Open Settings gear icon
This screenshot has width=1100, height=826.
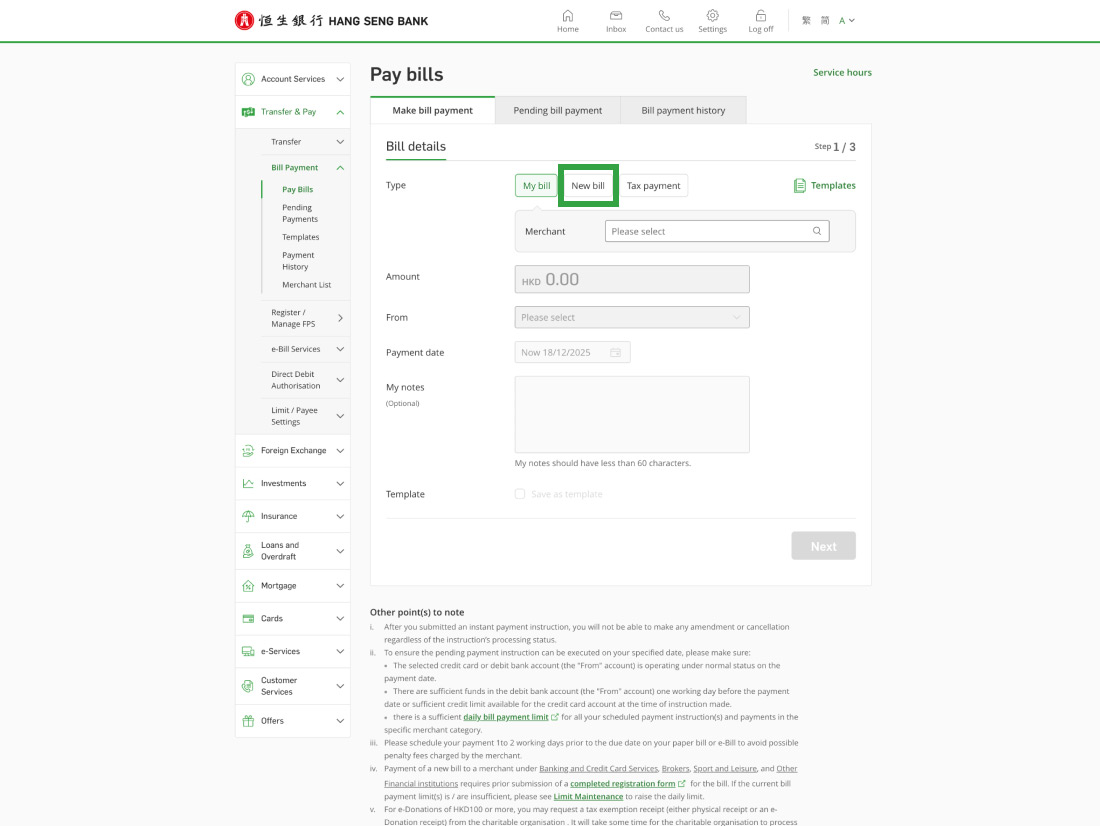click(712, 16)
